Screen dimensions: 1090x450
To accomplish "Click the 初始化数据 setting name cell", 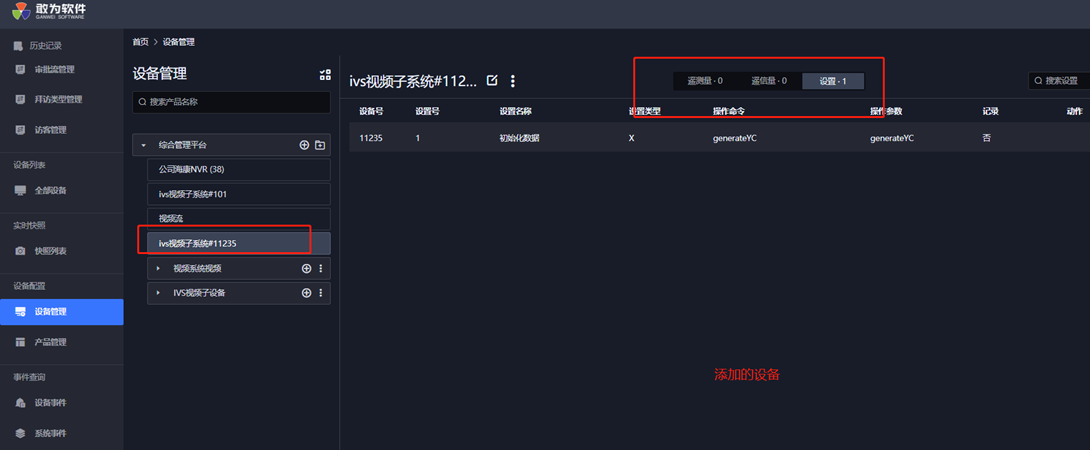I will coord(520,138).
